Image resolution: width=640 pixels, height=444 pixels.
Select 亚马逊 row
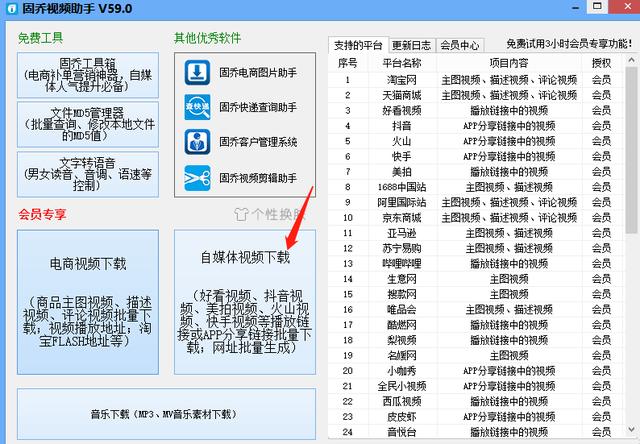tap(476, 233)
